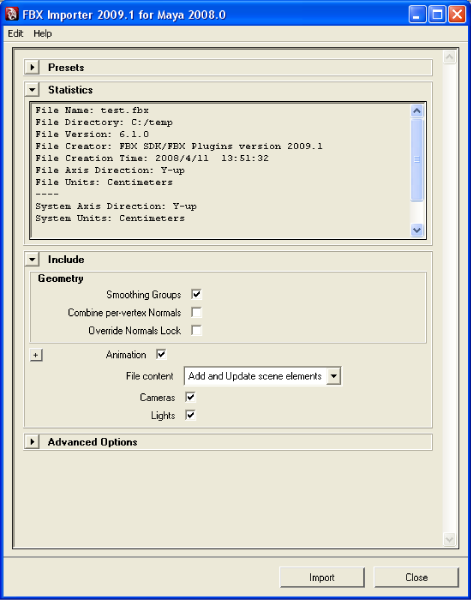Expand the Presets section
471x600 pixels.
coord(33,68)
